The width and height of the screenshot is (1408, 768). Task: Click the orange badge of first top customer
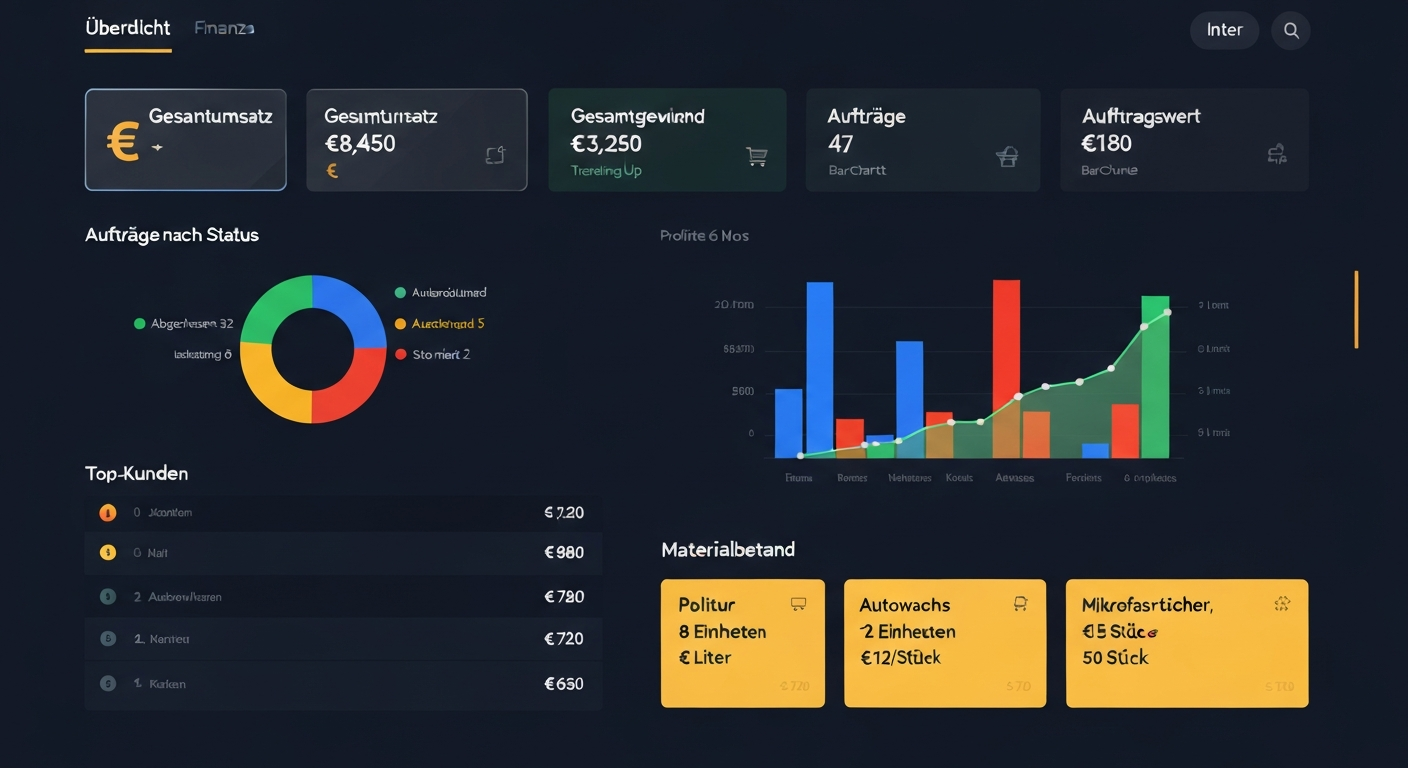(108, 513)
